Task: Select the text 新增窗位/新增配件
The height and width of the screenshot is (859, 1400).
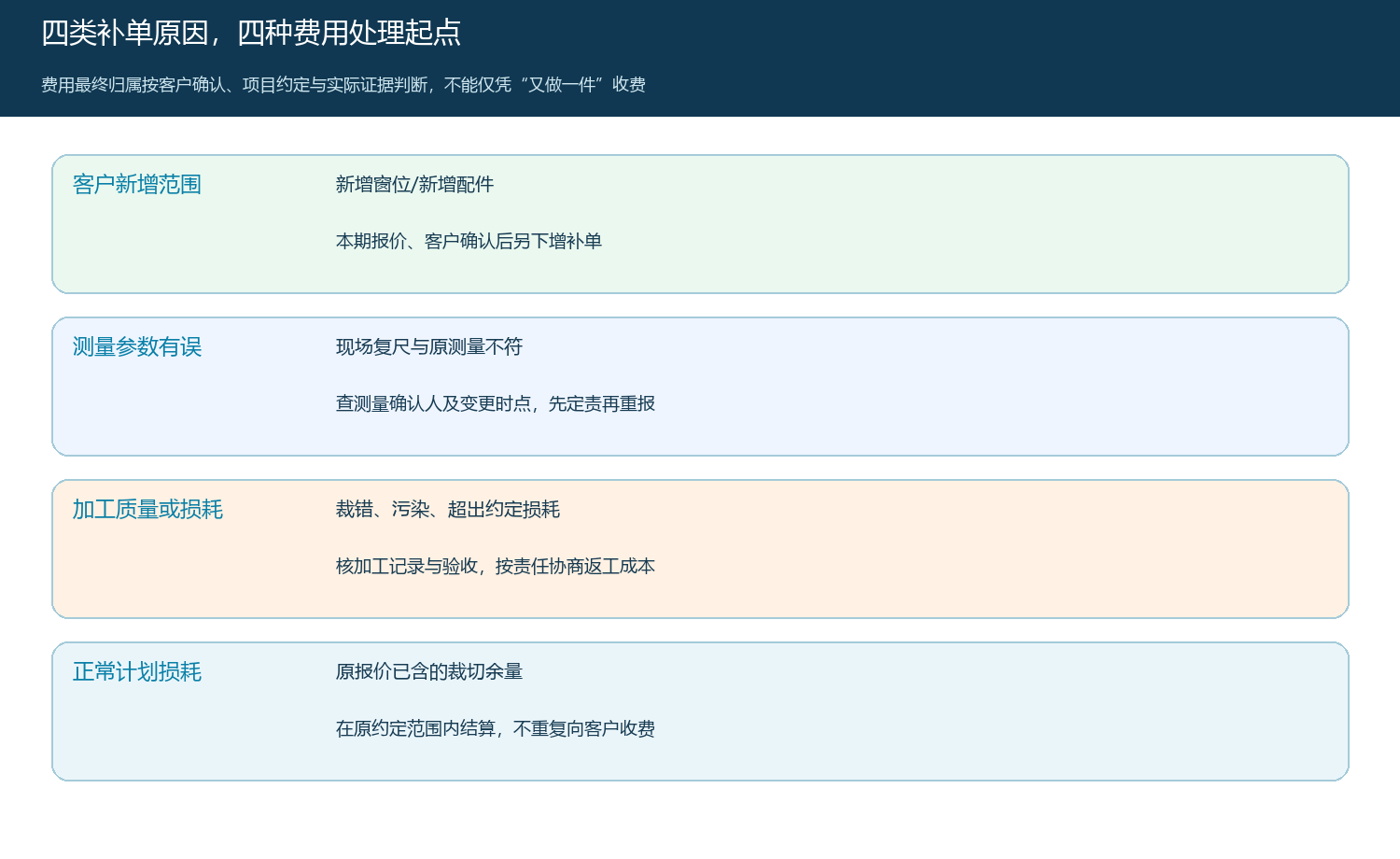Action: click(x=414, y=184)
